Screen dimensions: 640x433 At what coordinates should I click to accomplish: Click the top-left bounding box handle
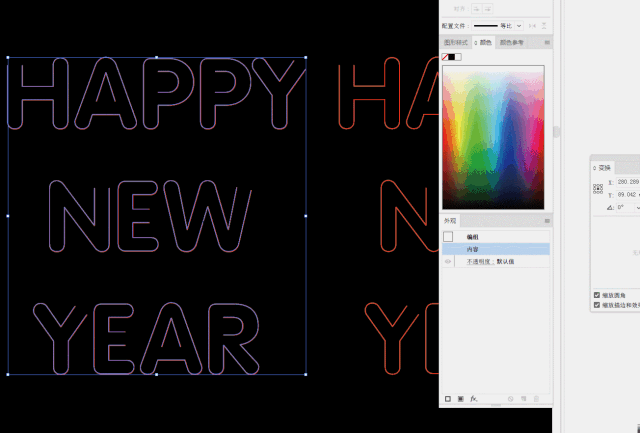point(8,58)
